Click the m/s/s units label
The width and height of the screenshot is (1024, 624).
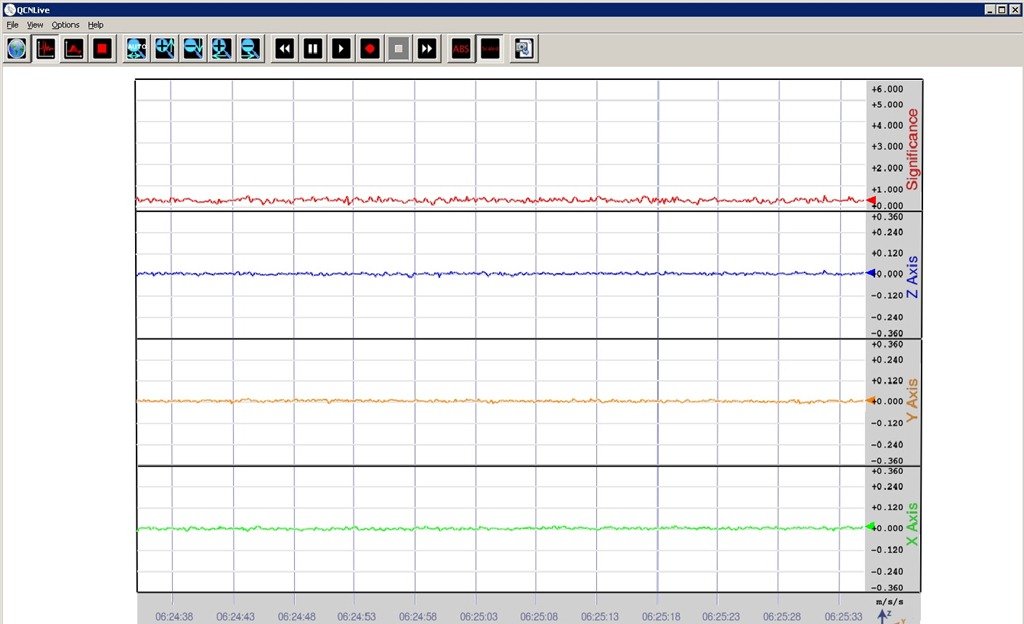point(889,602)
